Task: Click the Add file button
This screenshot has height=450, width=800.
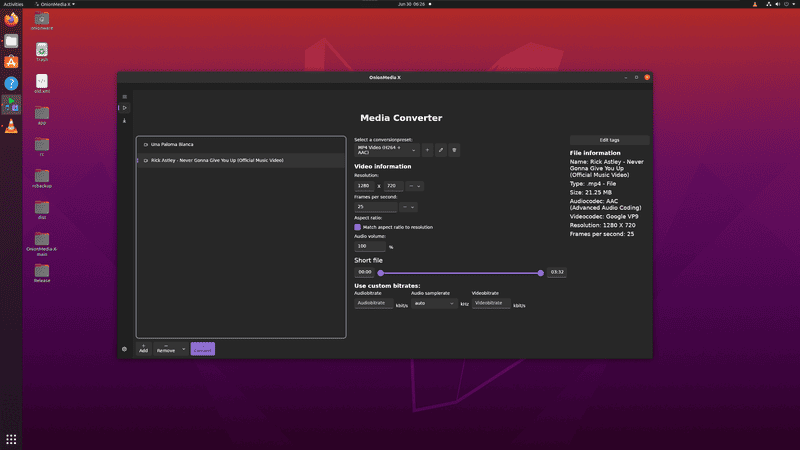Action: 143,349
